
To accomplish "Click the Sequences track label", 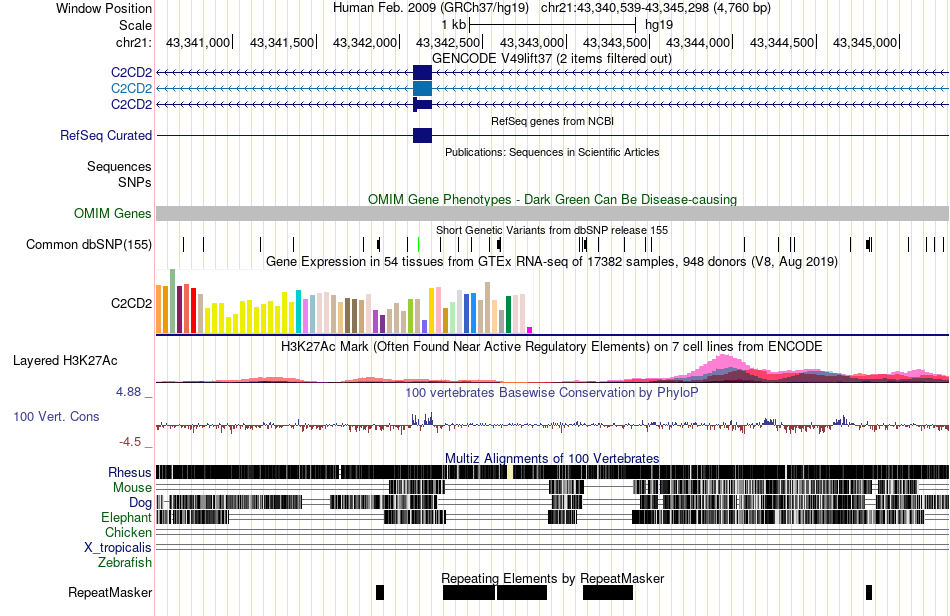I will point(119,167).
